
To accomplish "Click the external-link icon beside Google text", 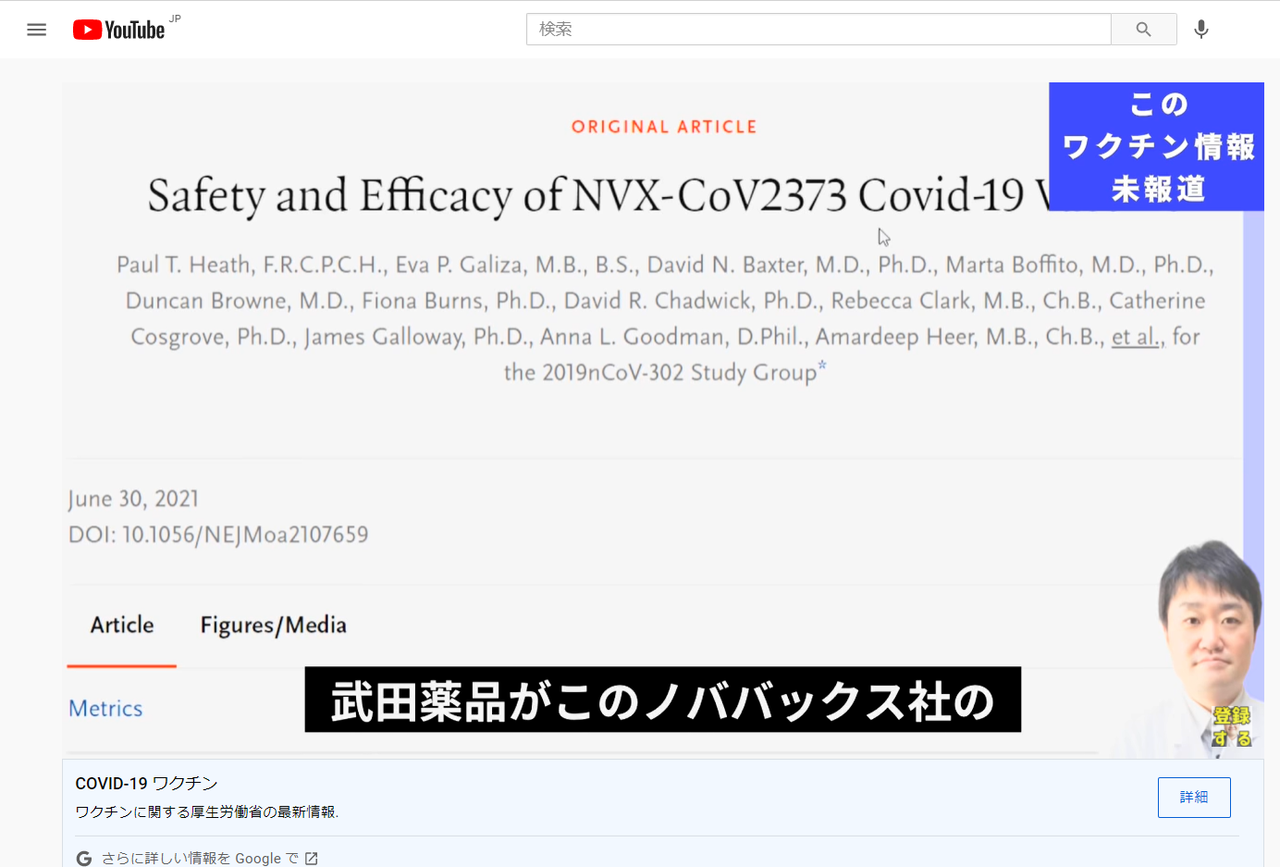I will 311,858.
